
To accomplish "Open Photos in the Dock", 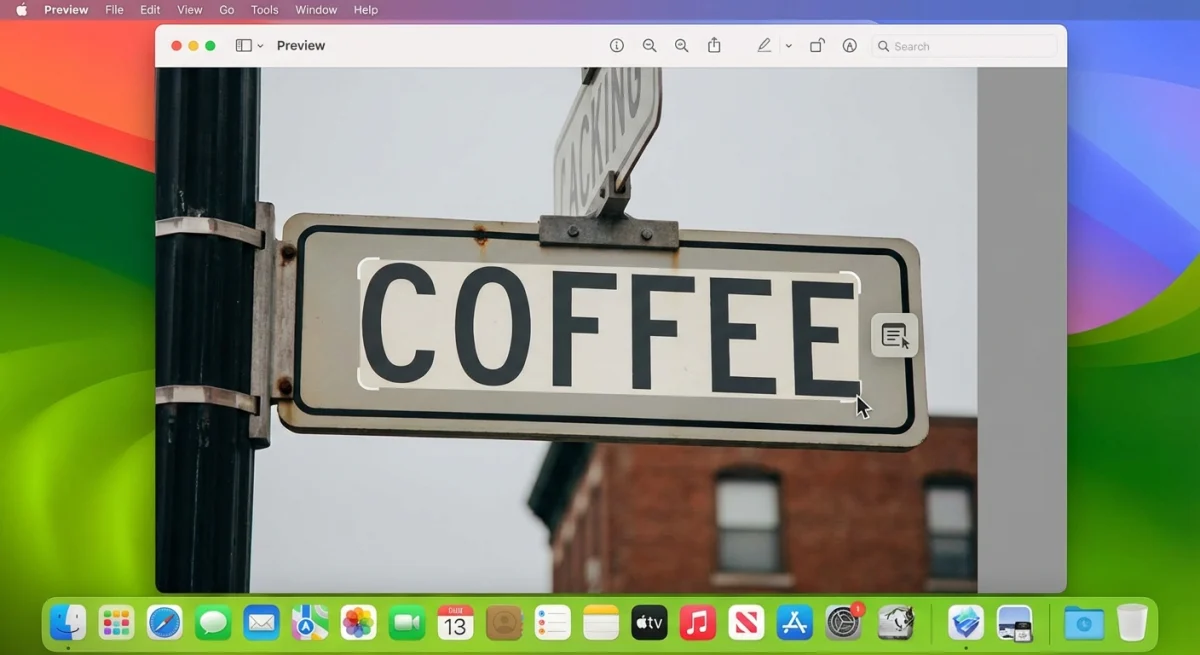I will 358,623.
